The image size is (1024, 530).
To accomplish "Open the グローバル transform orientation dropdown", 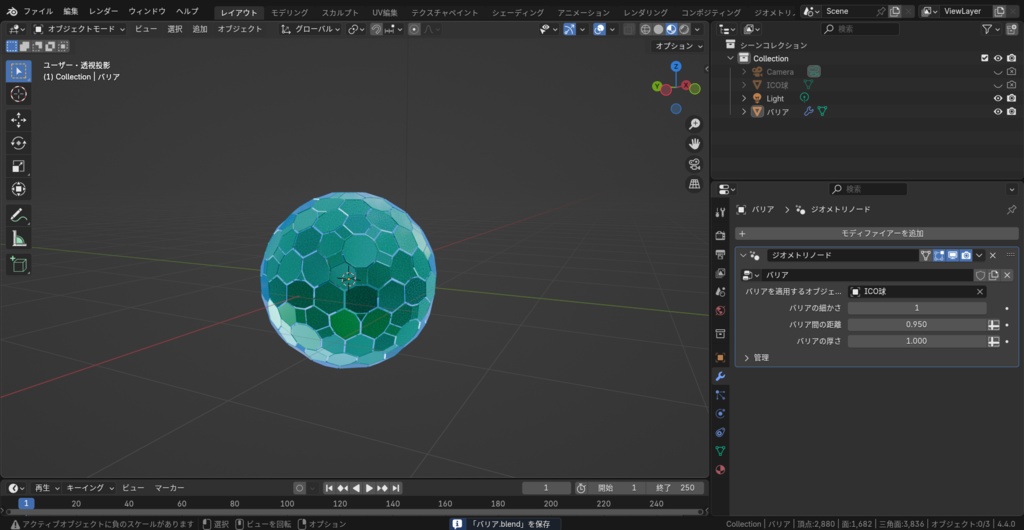I will click(311, 29).
